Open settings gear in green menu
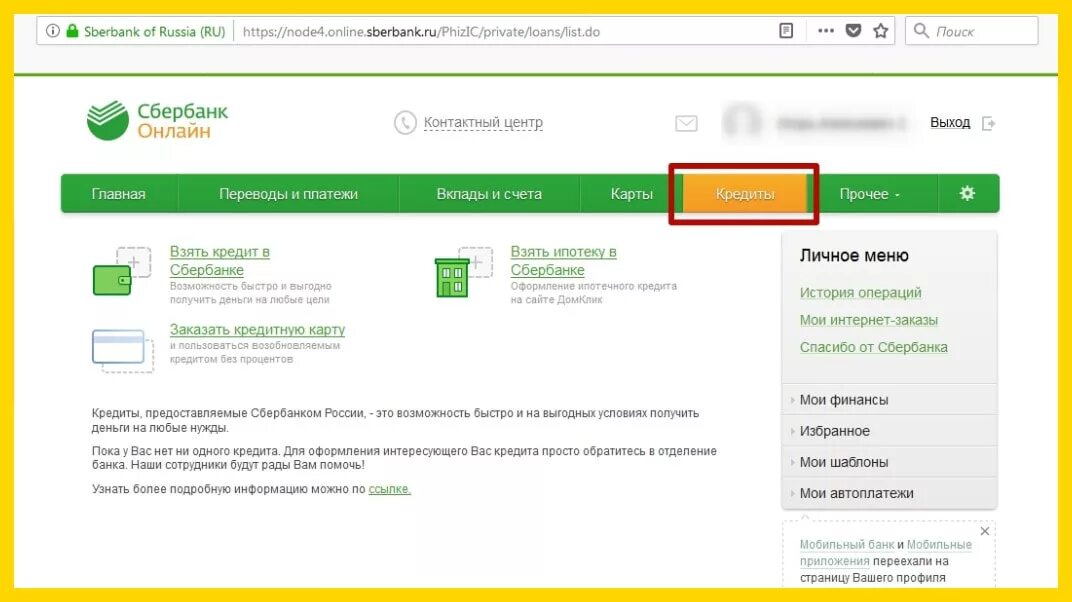The image size is (1072, 602). pos(967,193)
